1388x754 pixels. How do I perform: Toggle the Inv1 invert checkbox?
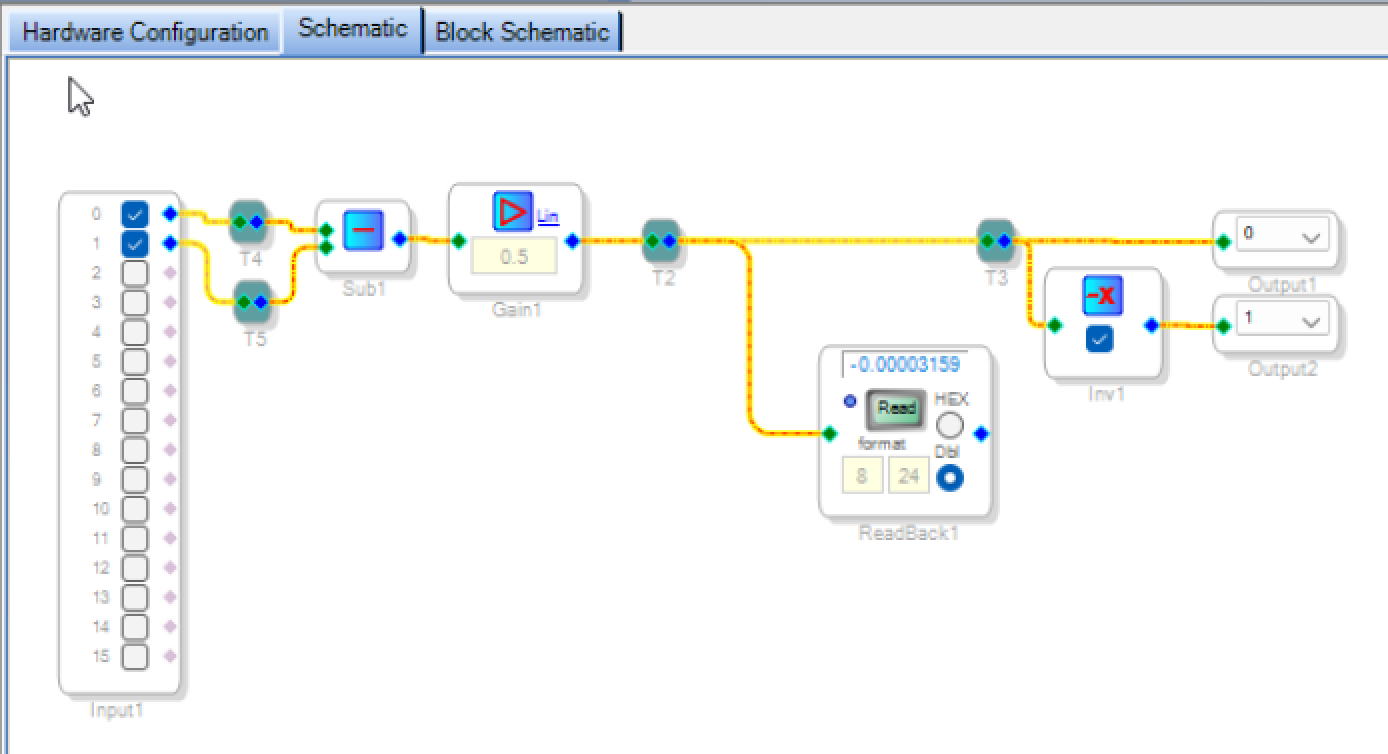1100,340
